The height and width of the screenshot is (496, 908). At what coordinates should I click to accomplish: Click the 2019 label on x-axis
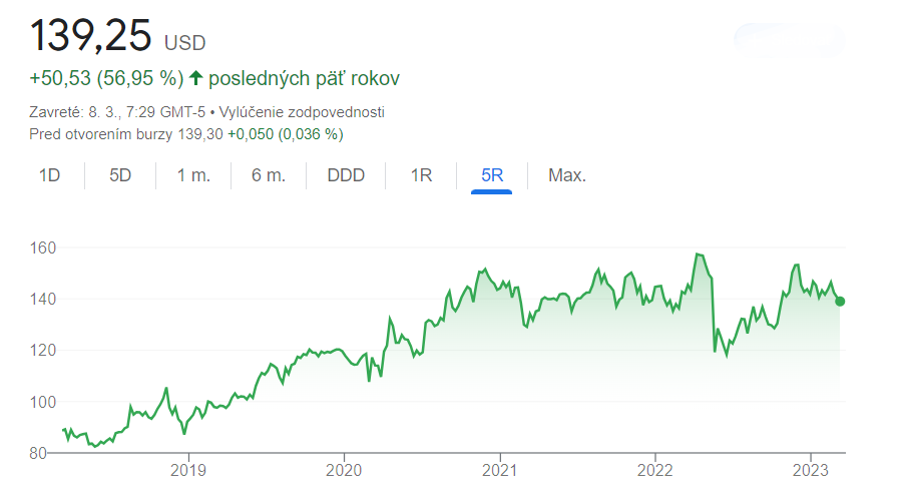[x=188, y=469]
